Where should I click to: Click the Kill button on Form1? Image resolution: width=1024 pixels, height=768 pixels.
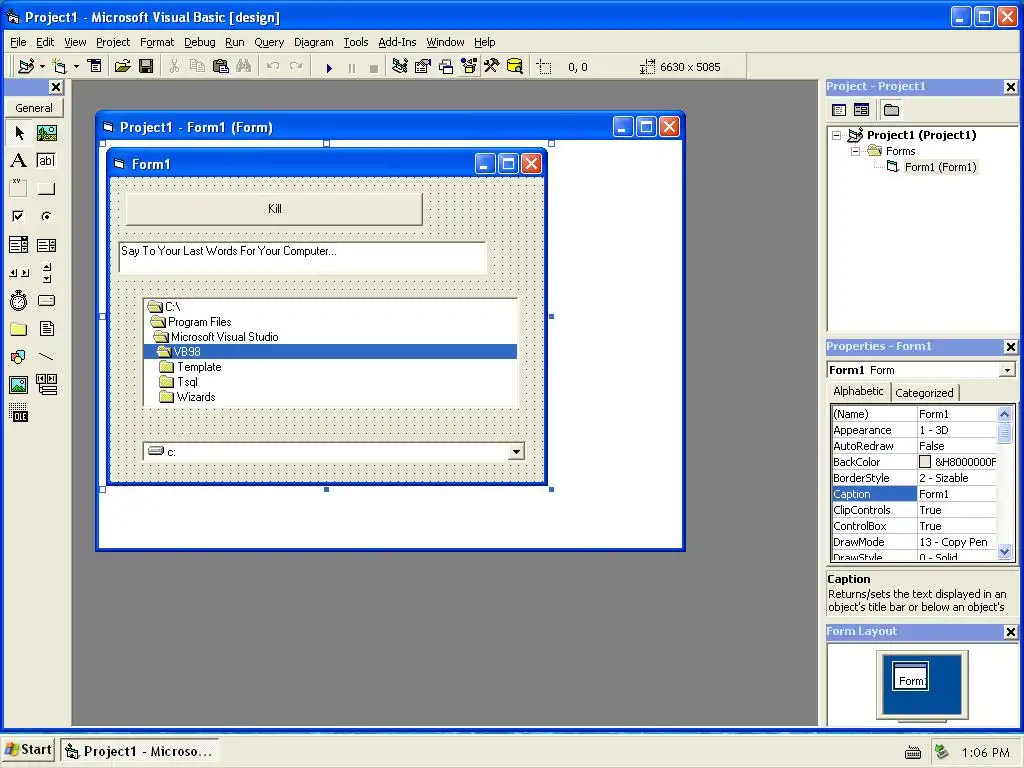pos(274,209)
